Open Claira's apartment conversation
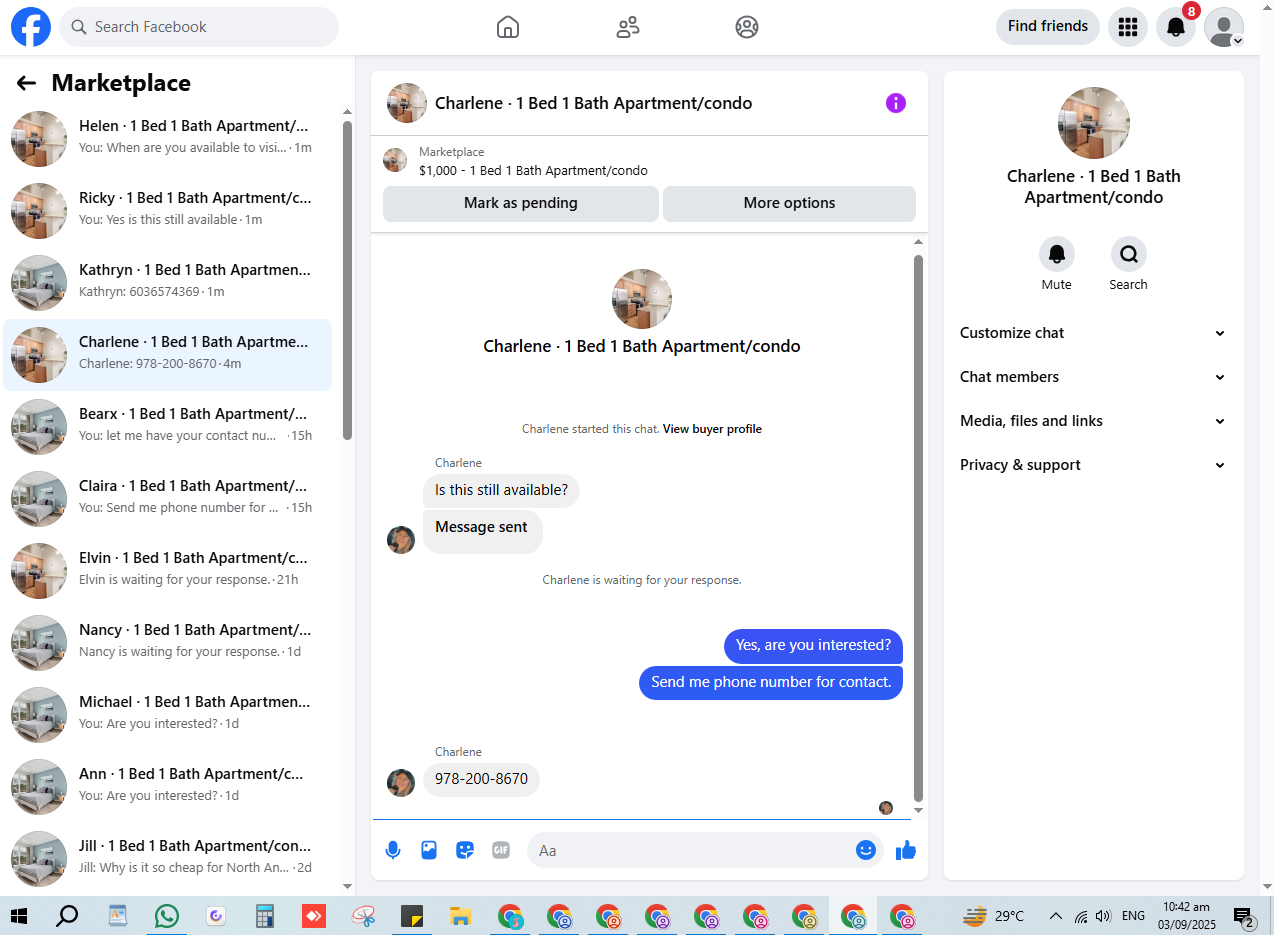This screenshot has width=1274, height=935. coord(168,499)
